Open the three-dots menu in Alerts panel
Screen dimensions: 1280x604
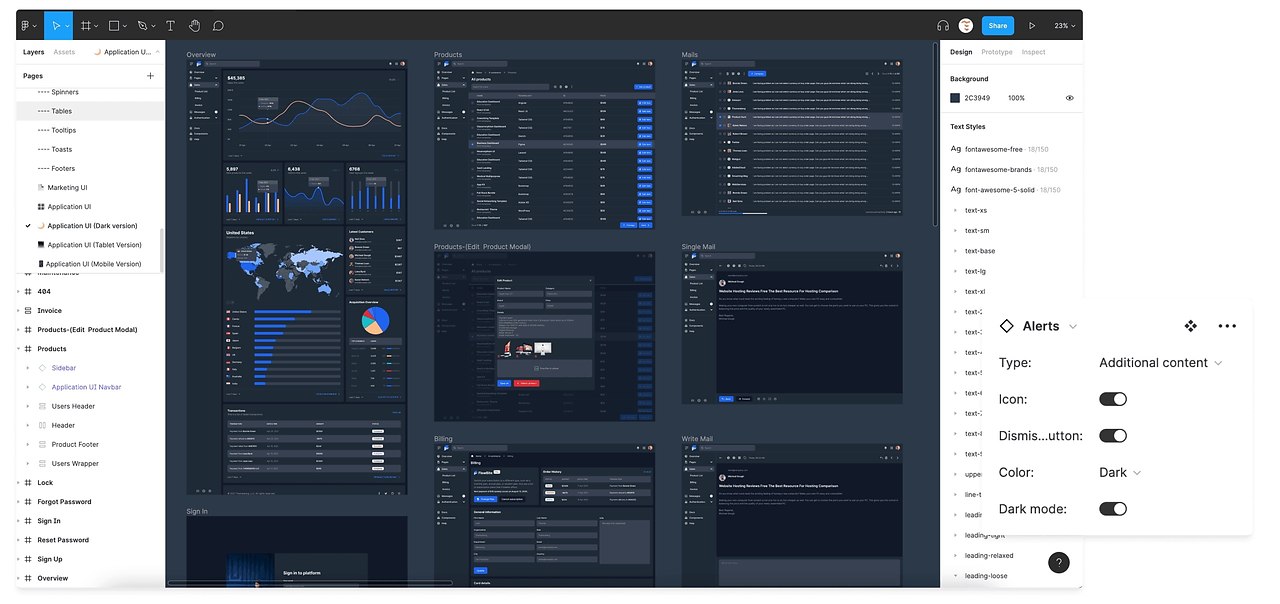pyautogui.click(x=1227, y=326)
